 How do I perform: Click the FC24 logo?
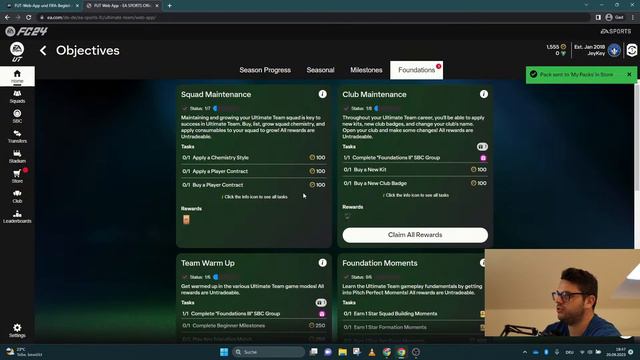[27, 31]
